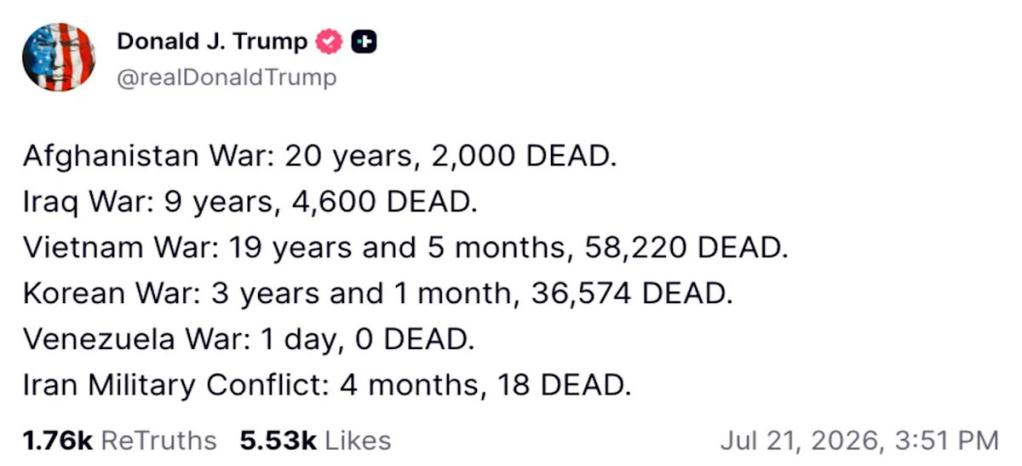Click the 3:51 PM time text
Viewport: 1022px width, 466px height.
[x=942, y=441]
